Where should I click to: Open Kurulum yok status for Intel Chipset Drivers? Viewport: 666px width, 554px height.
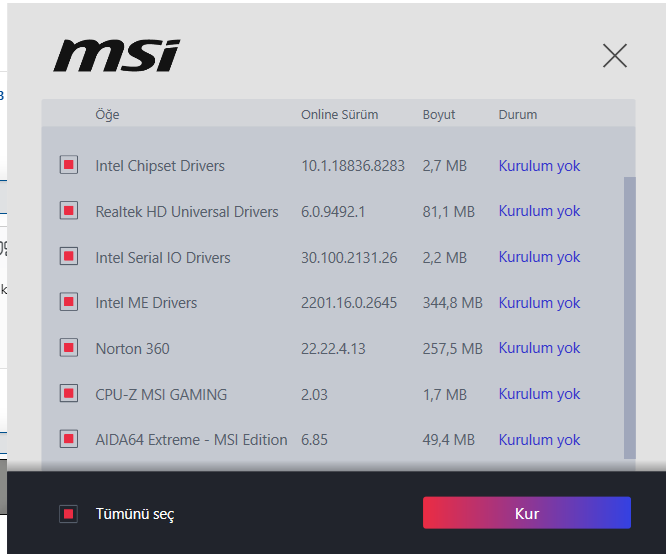[539, 166]
